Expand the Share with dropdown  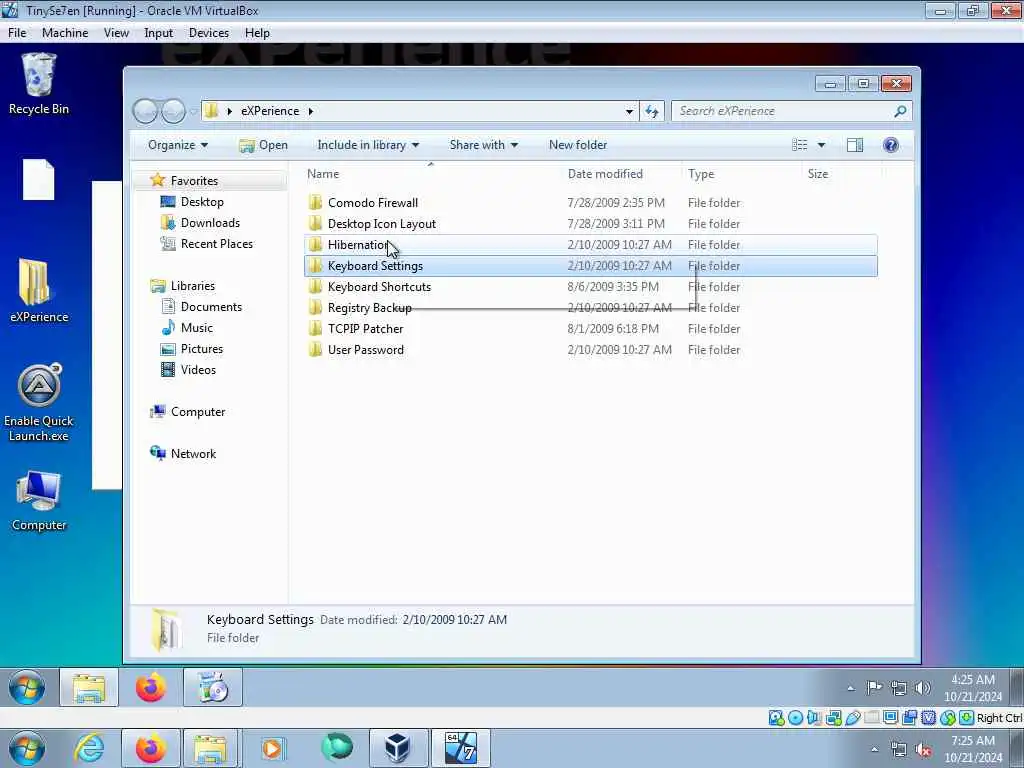coord(483,145)
